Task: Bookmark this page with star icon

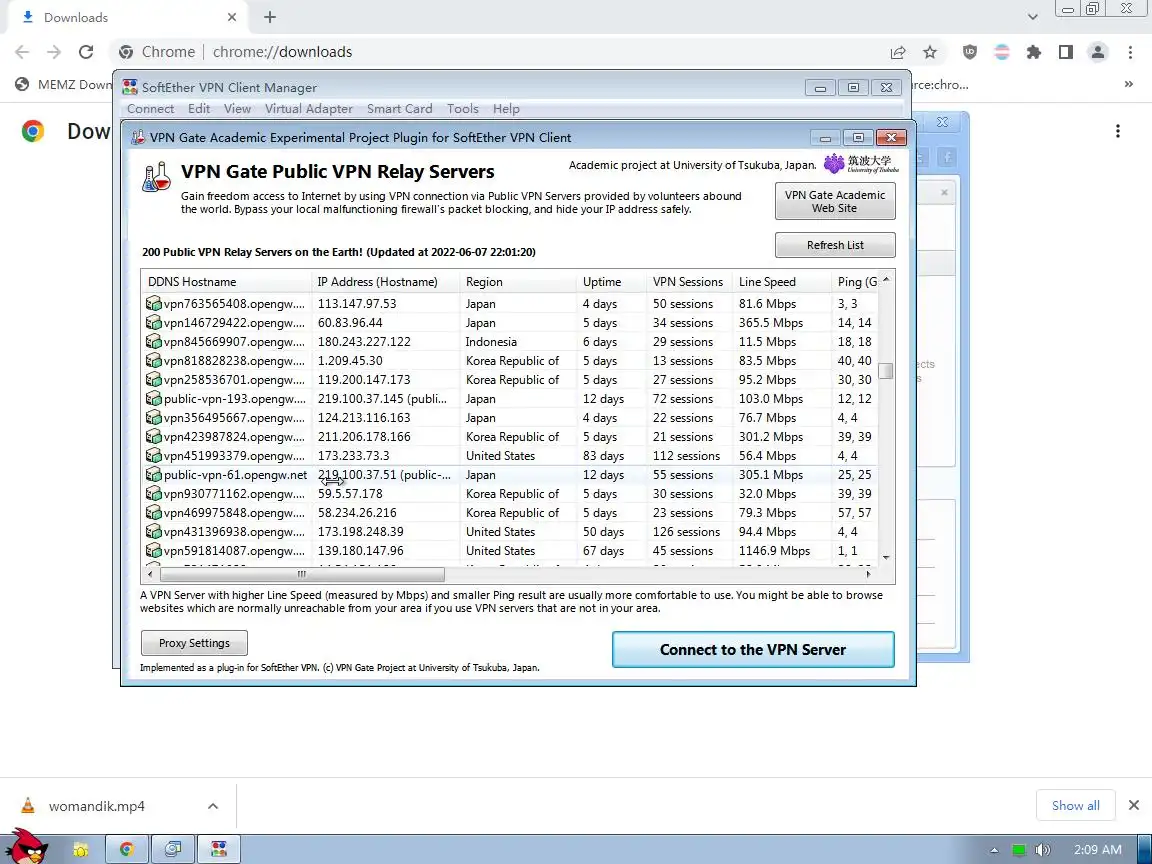Action: tap(930, 52)
